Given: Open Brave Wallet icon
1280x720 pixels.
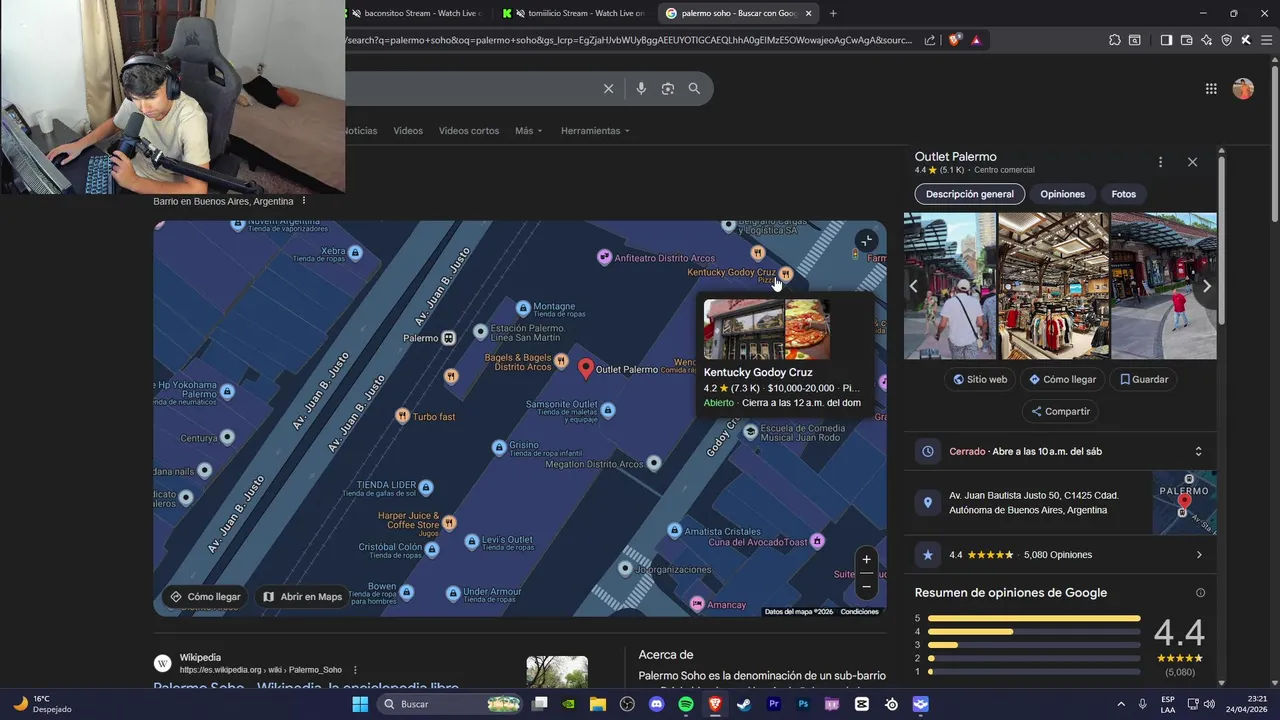Looking at the screenshot, I should (x=1186, y=40).
